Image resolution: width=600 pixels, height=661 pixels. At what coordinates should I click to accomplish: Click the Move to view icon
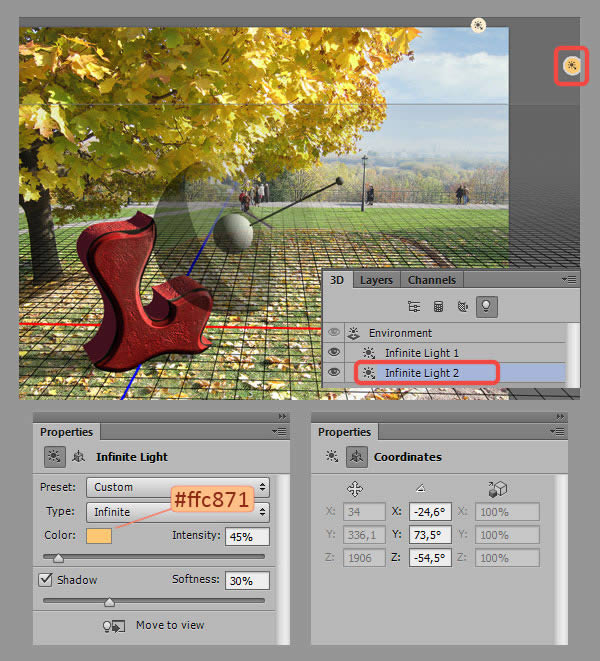coord(115,626)
